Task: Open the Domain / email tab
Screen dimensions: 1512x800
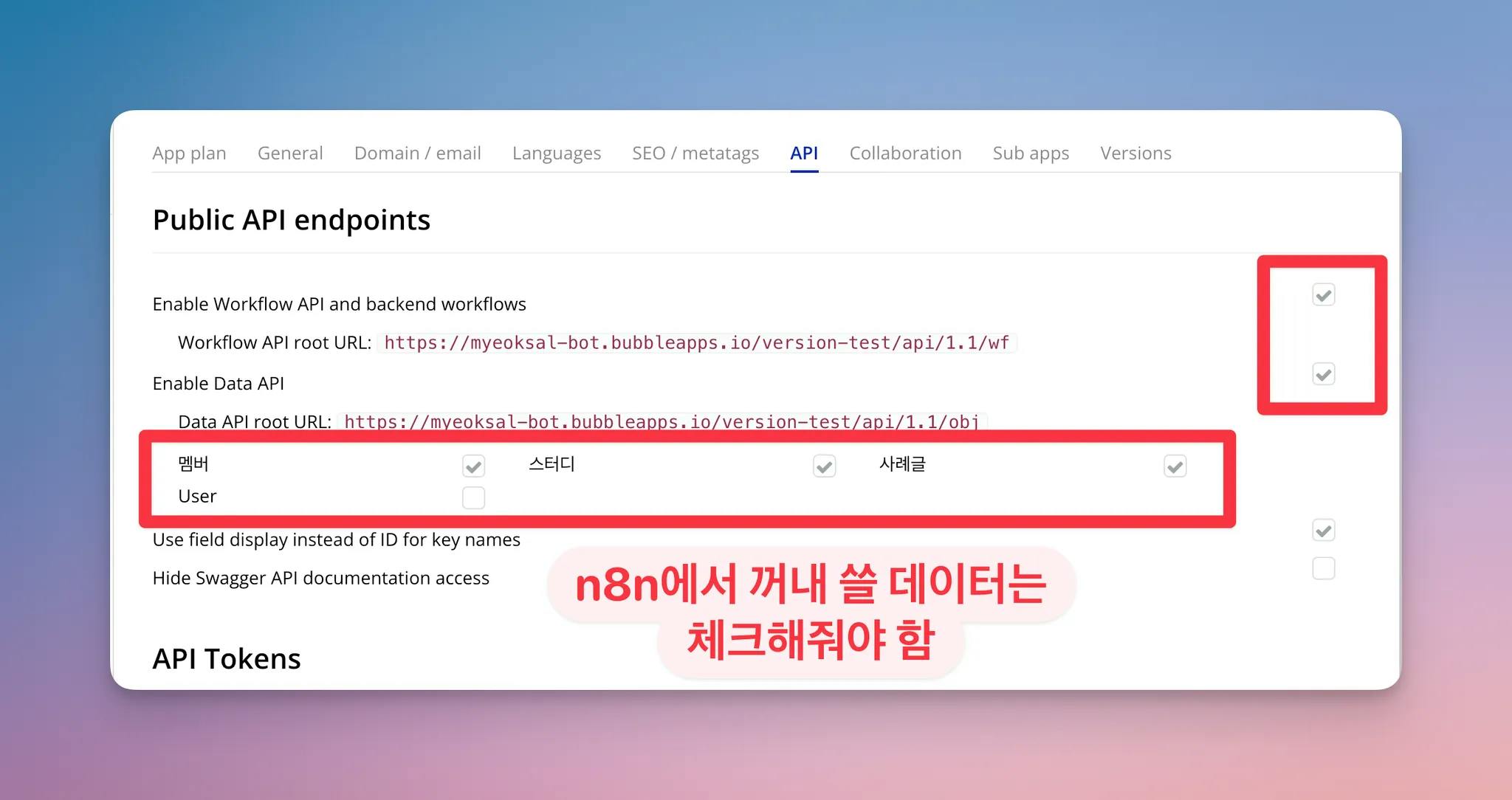Action: pos(417,153)
